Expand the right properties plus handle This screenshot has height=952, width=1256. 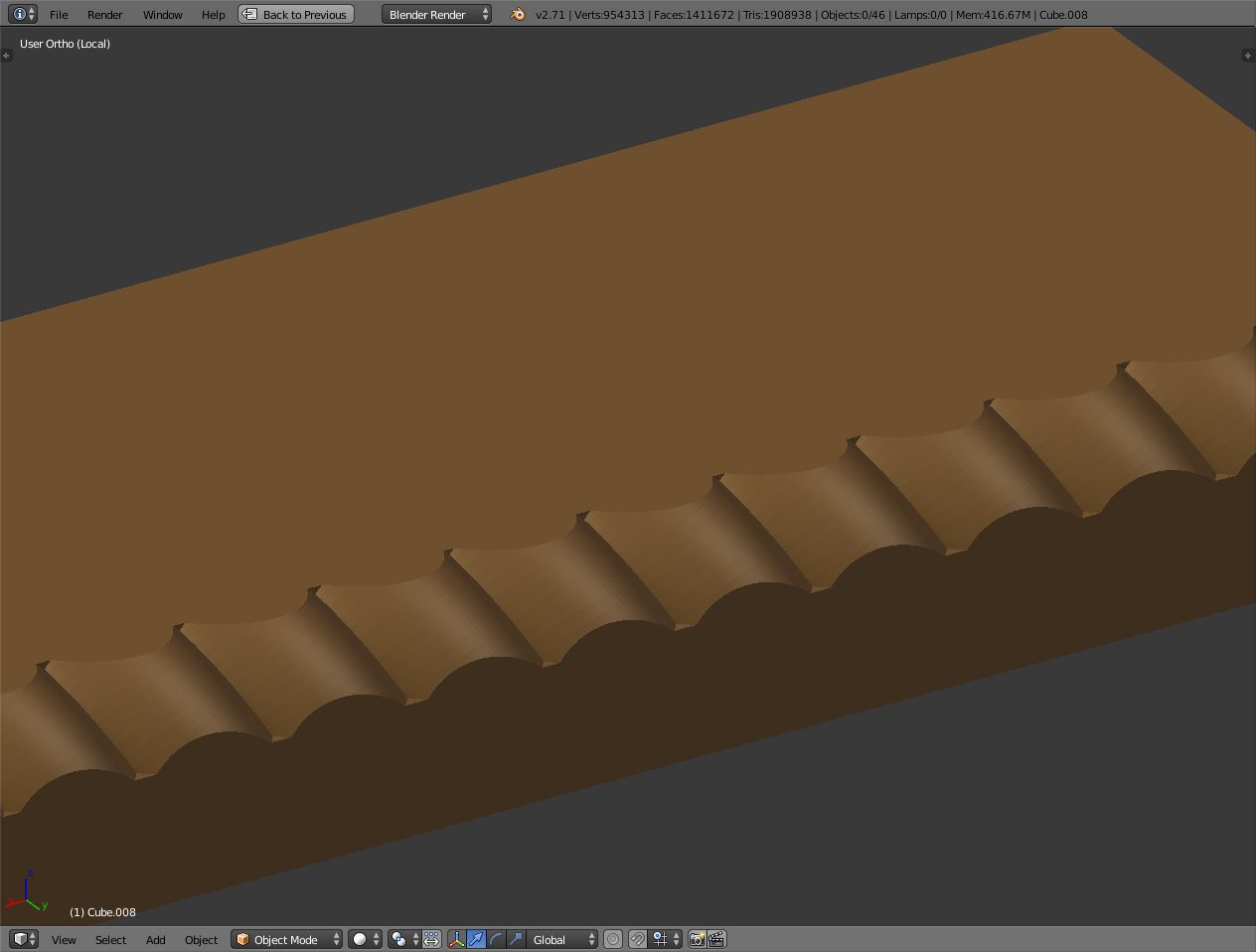(1248, 56)
